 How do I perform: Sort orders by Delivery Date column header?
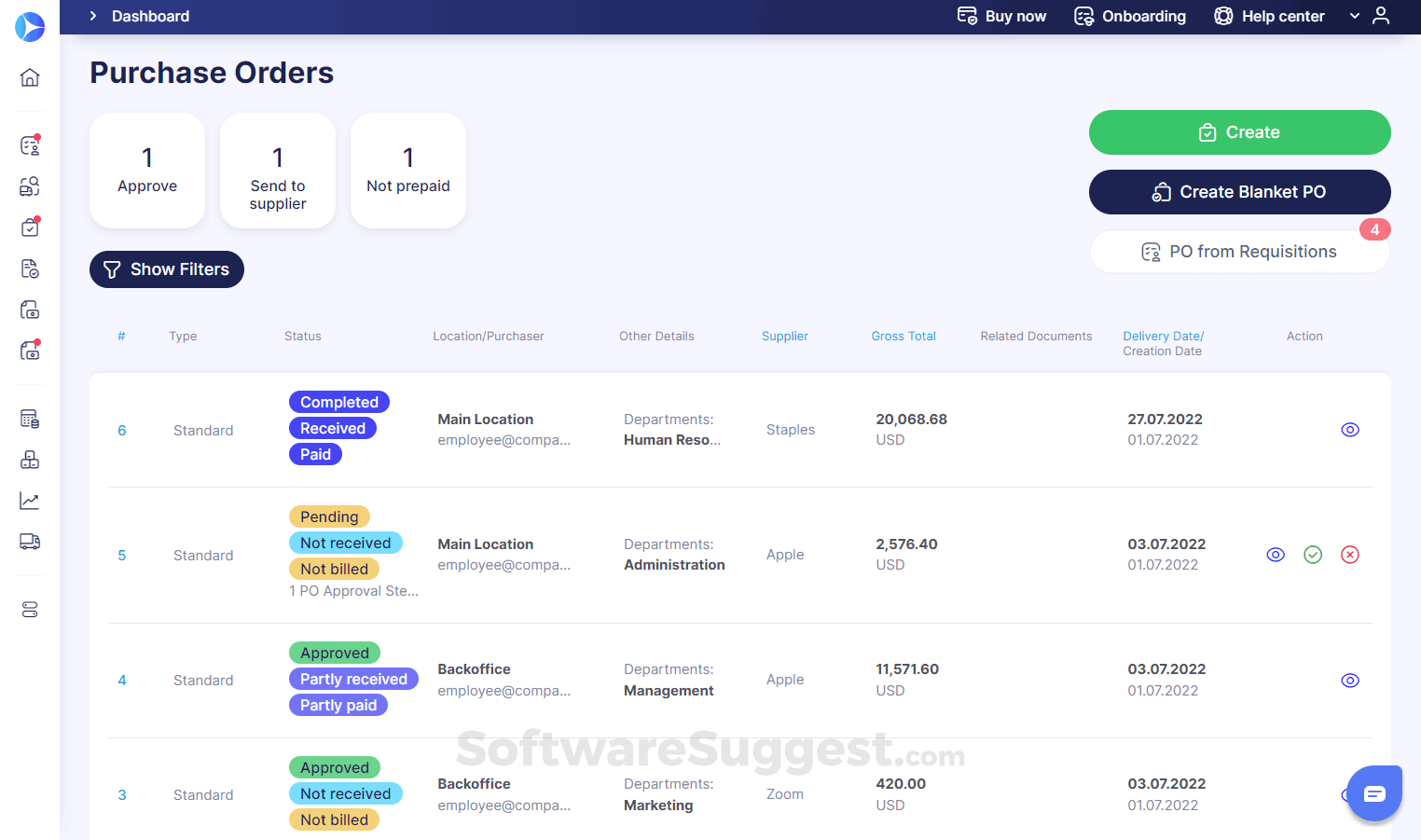pos(1163,336)
